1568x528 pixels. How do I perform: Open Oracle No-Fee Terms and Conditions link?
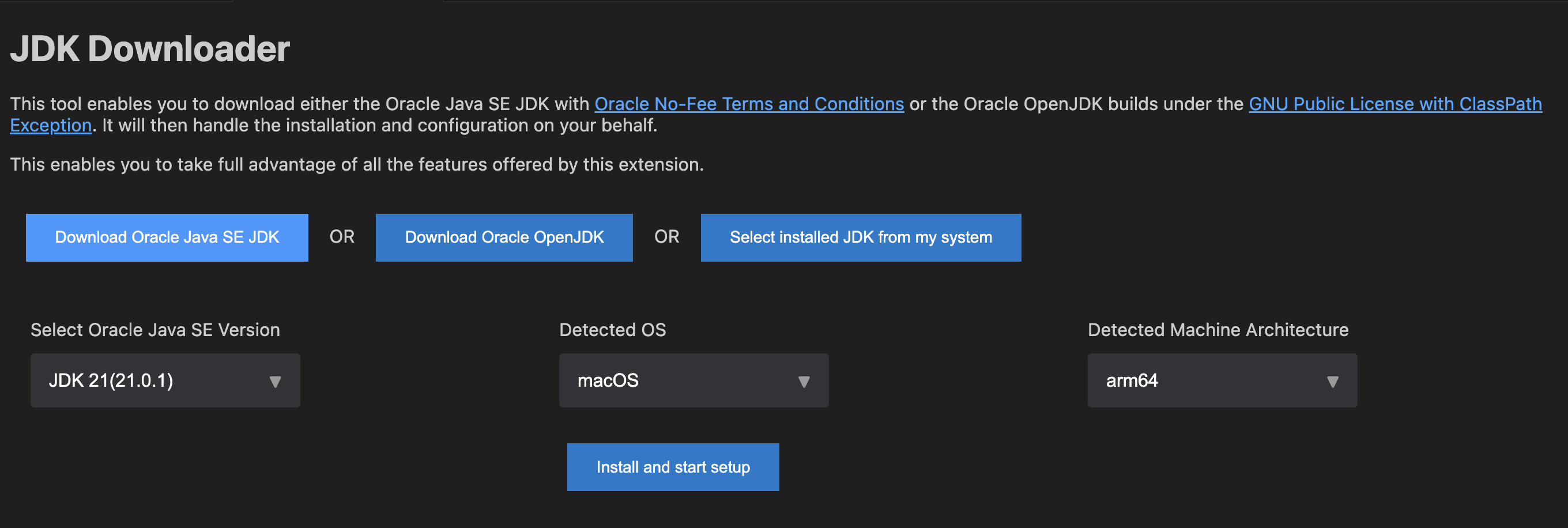click(749, 104)
